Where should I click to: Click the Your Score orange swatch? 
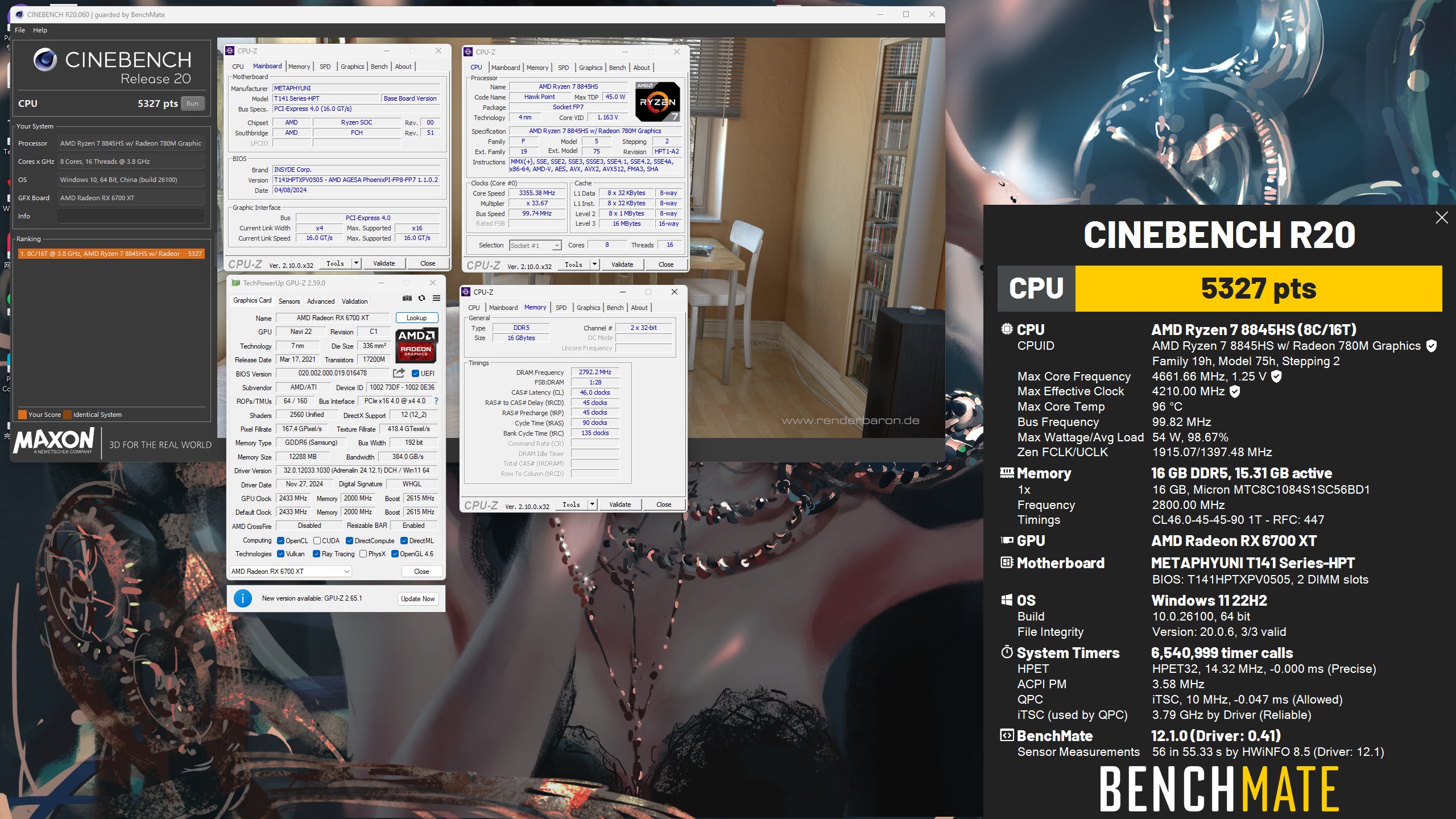coord(22,415)
